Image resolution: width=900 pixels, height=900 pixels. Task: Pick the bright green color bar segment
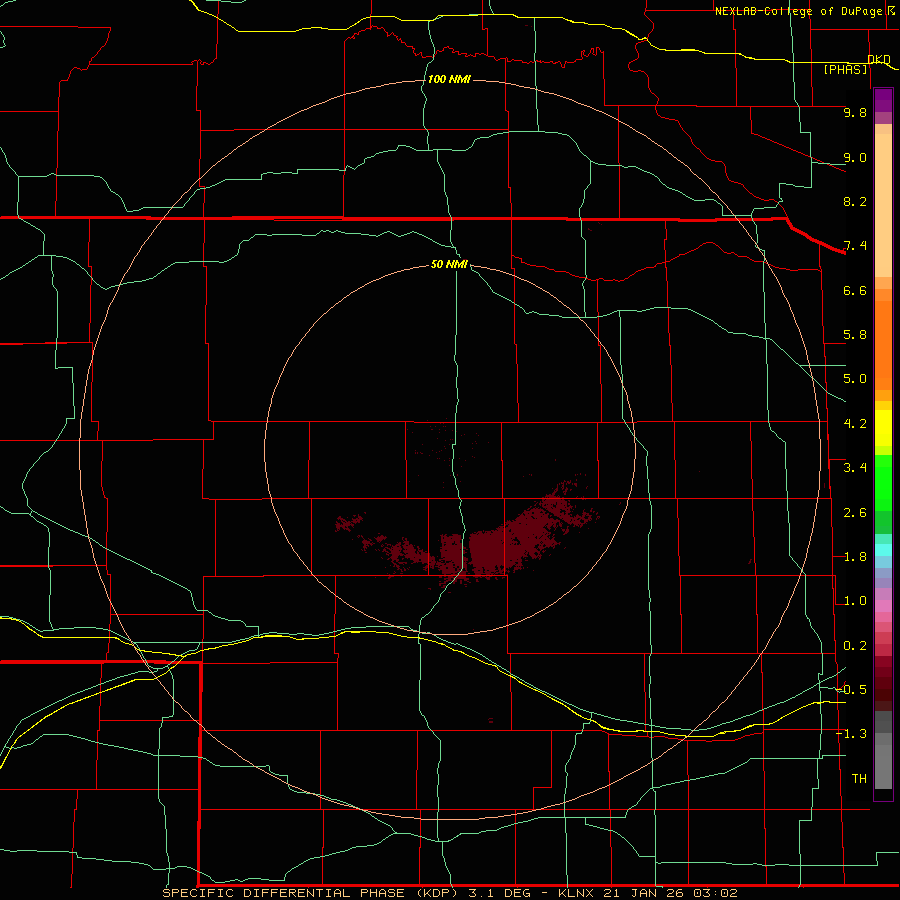(x=883, y=482)
